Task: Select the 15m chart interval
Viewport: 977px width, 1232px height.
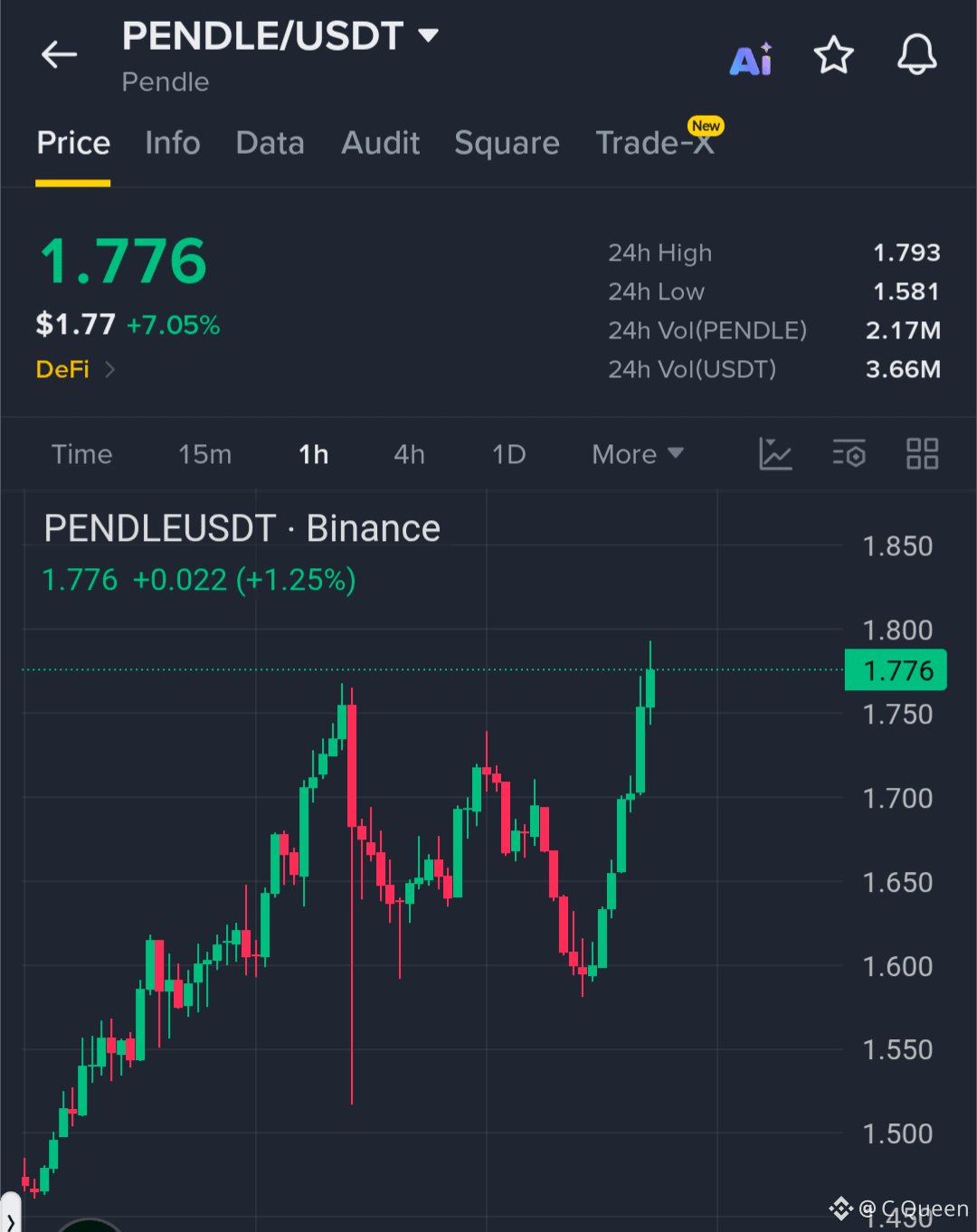Action: click(x=205, y=454)
